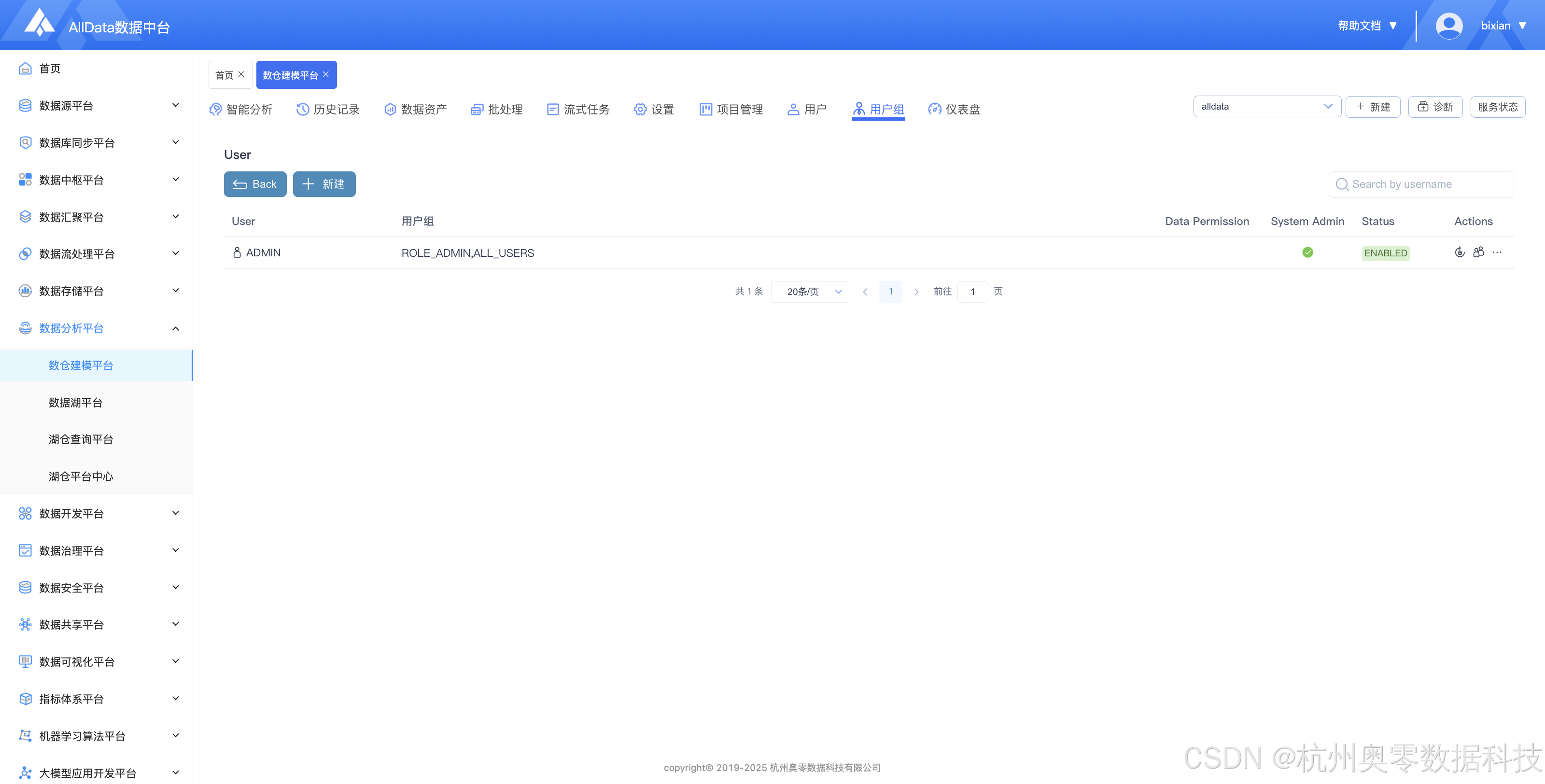Click search magnifier in username box
Image resolution: width=1545 pixels, height=784 pixels.
coord(1342,185)
